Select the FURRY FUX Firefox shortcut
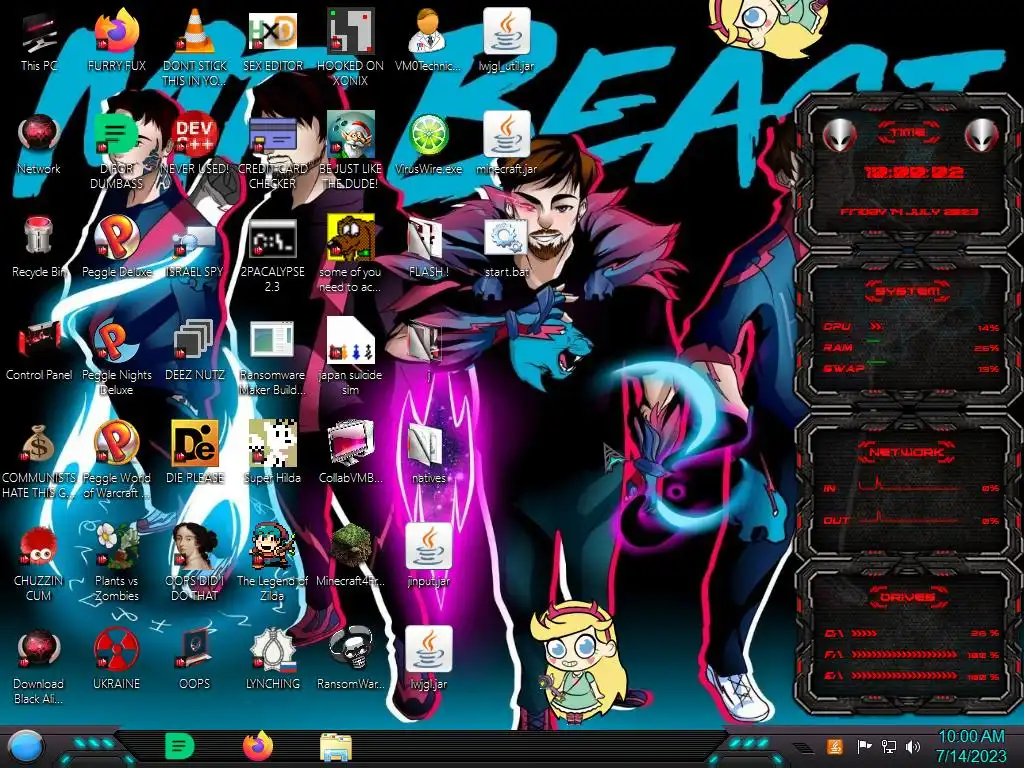Viewport: 1024px width, 768px height. [116, 41]
